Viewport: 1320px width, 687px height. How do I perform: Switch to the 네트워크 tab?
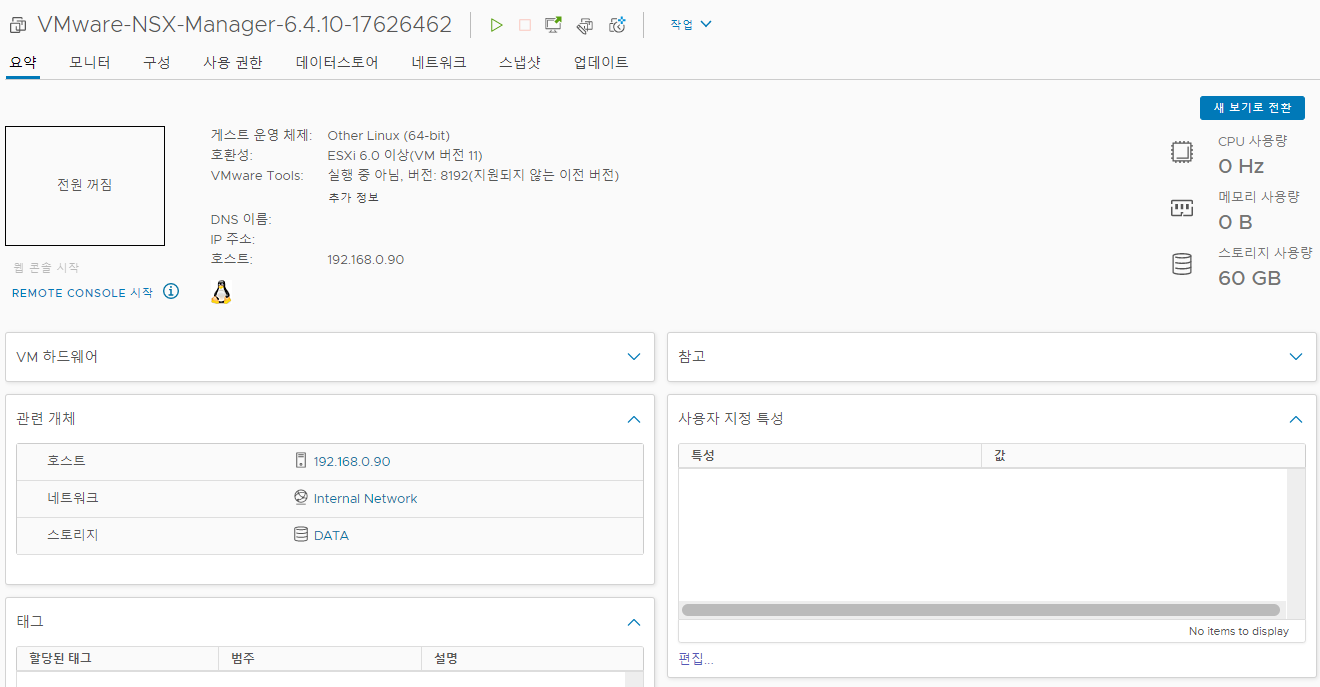pyautogui.click(x=439, y=62)
